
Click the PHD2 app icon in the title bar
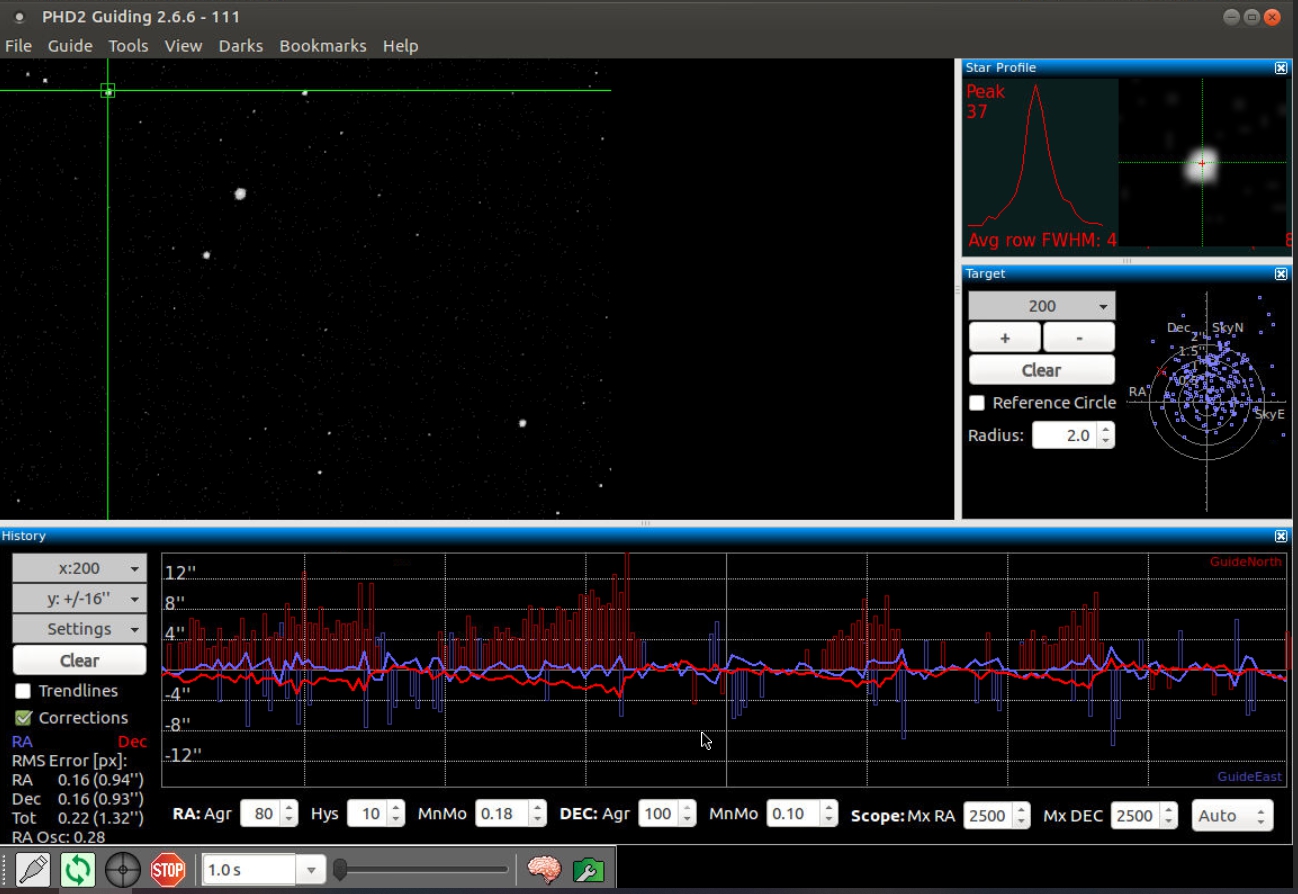click(x=19, y=17)
